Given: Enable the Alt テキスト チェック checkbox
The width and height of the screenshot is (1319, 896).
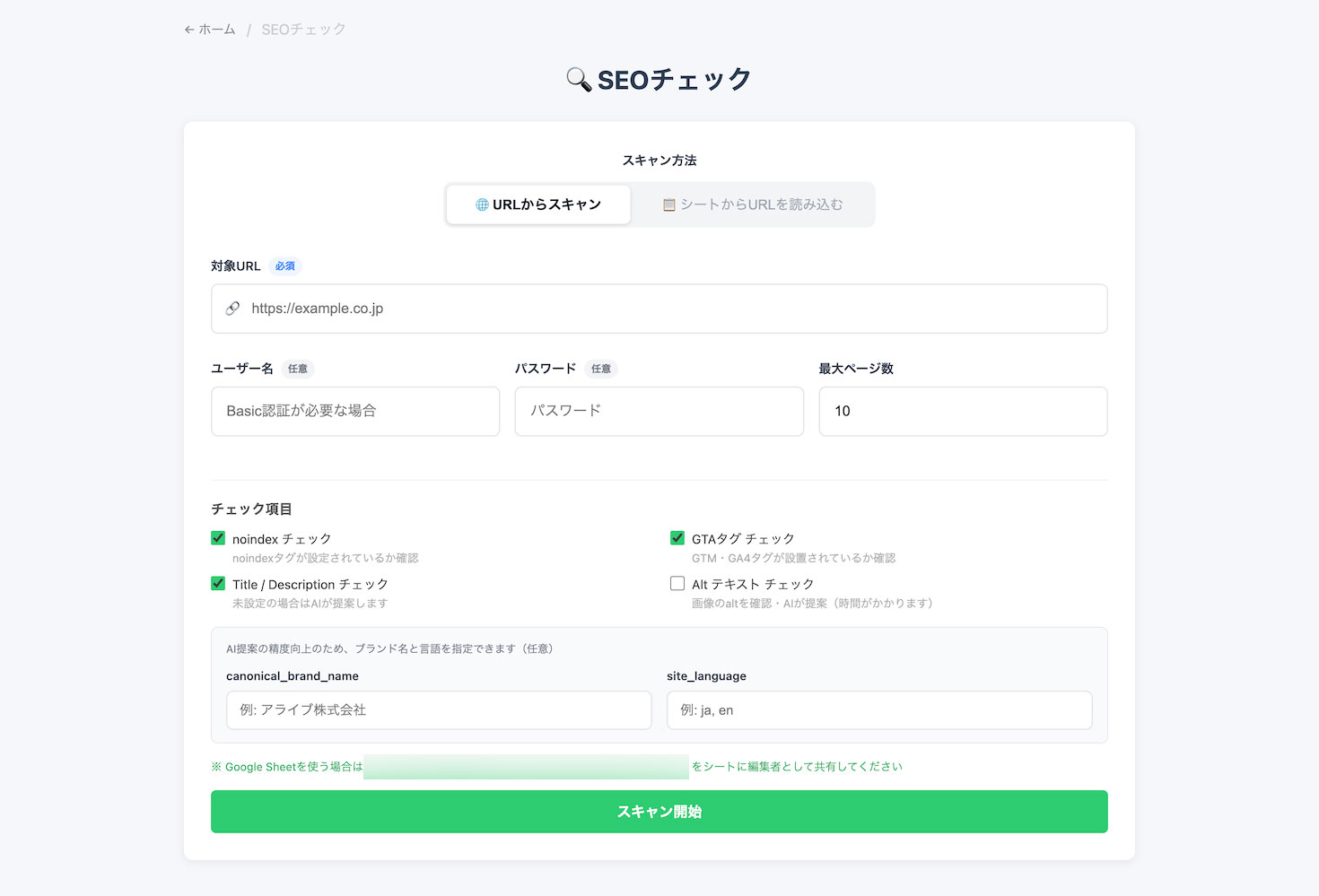Looking at the screenshot, I should pyautogui.click(x=677, y=583).
